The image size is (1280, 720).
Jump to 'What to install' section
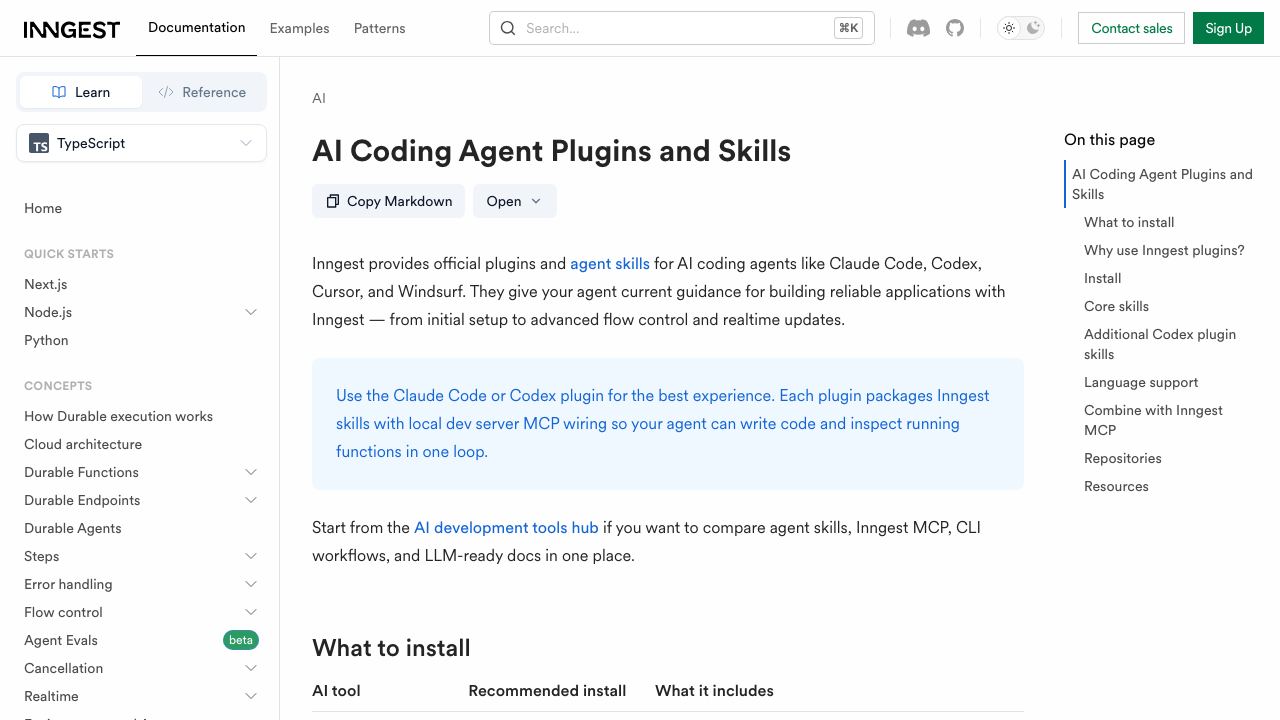(1129, 222)
